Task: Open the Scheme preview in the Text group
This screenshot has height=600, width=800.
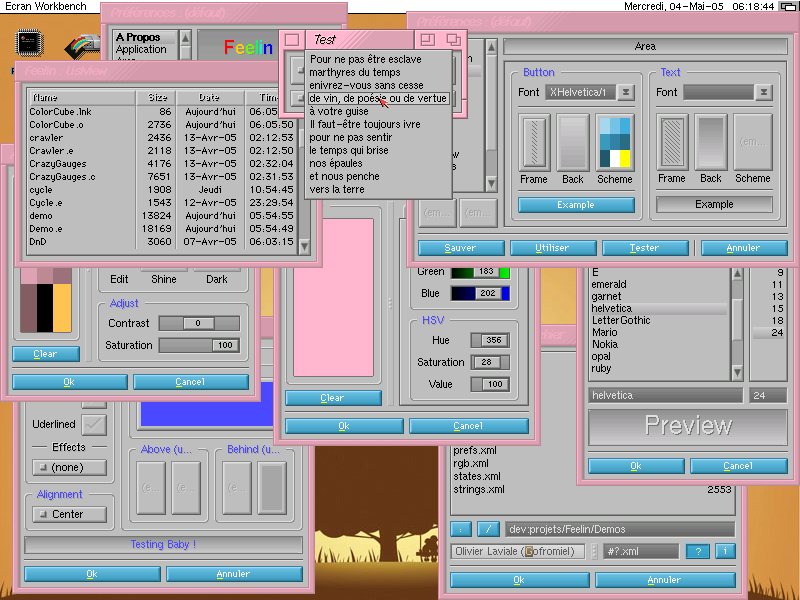Action: (753, 142)
